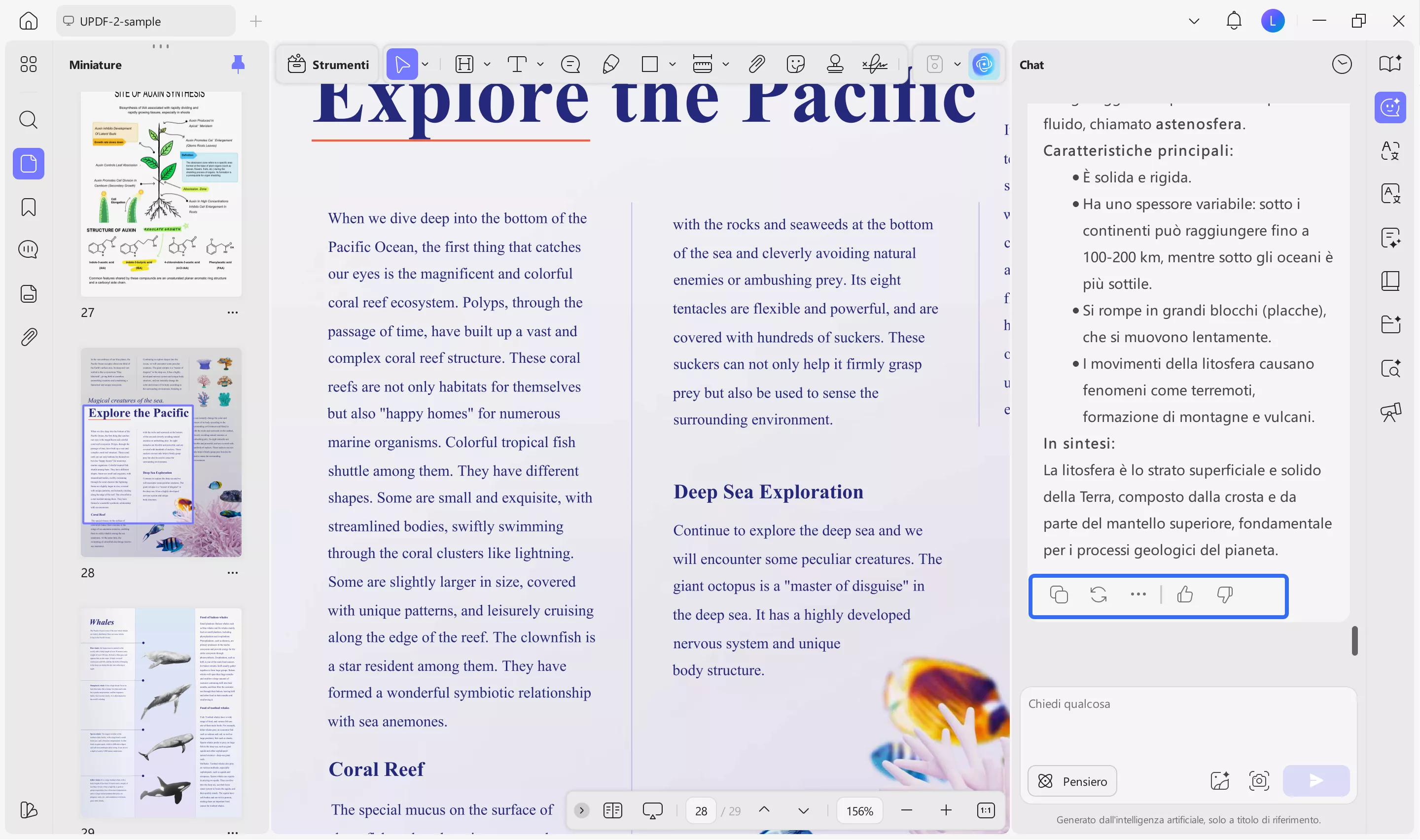Select the Signature tool
This screenshot has width=1420, height=840.
point(874,64)
